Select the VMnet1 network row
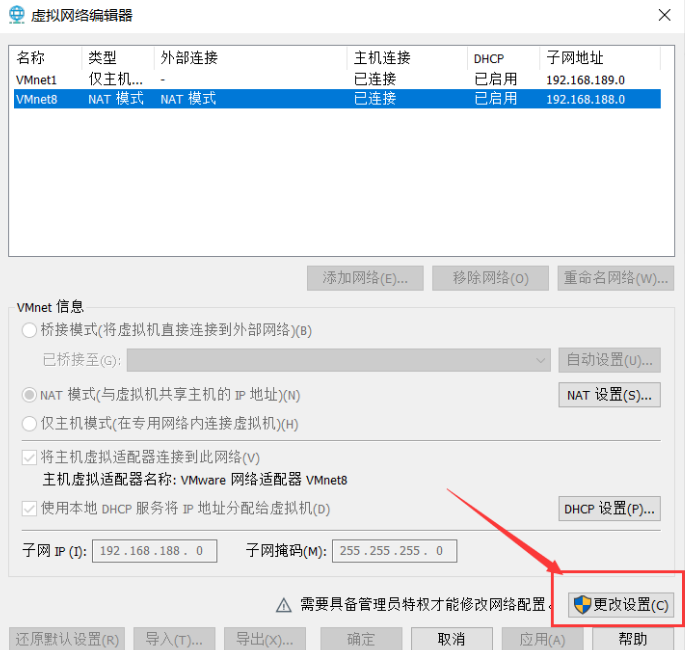Viewport: 685px width, 650px height. pyautogui.click(x=337, y=80)
